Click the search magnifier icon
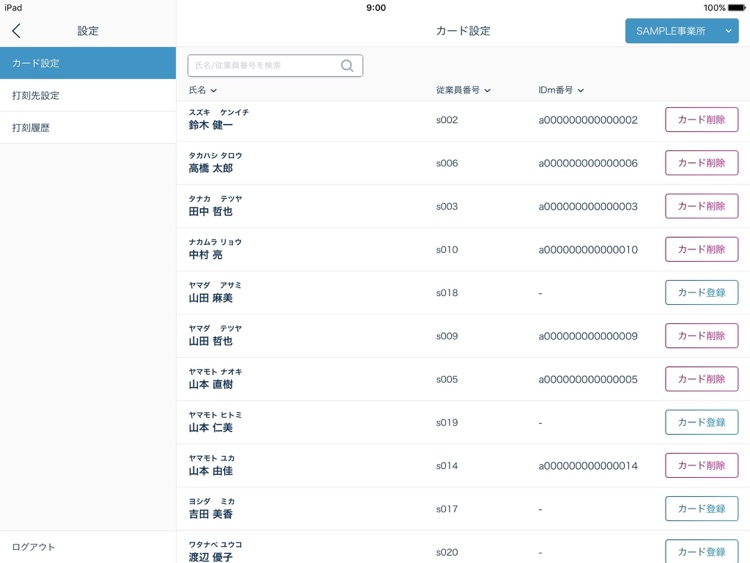 347,66
